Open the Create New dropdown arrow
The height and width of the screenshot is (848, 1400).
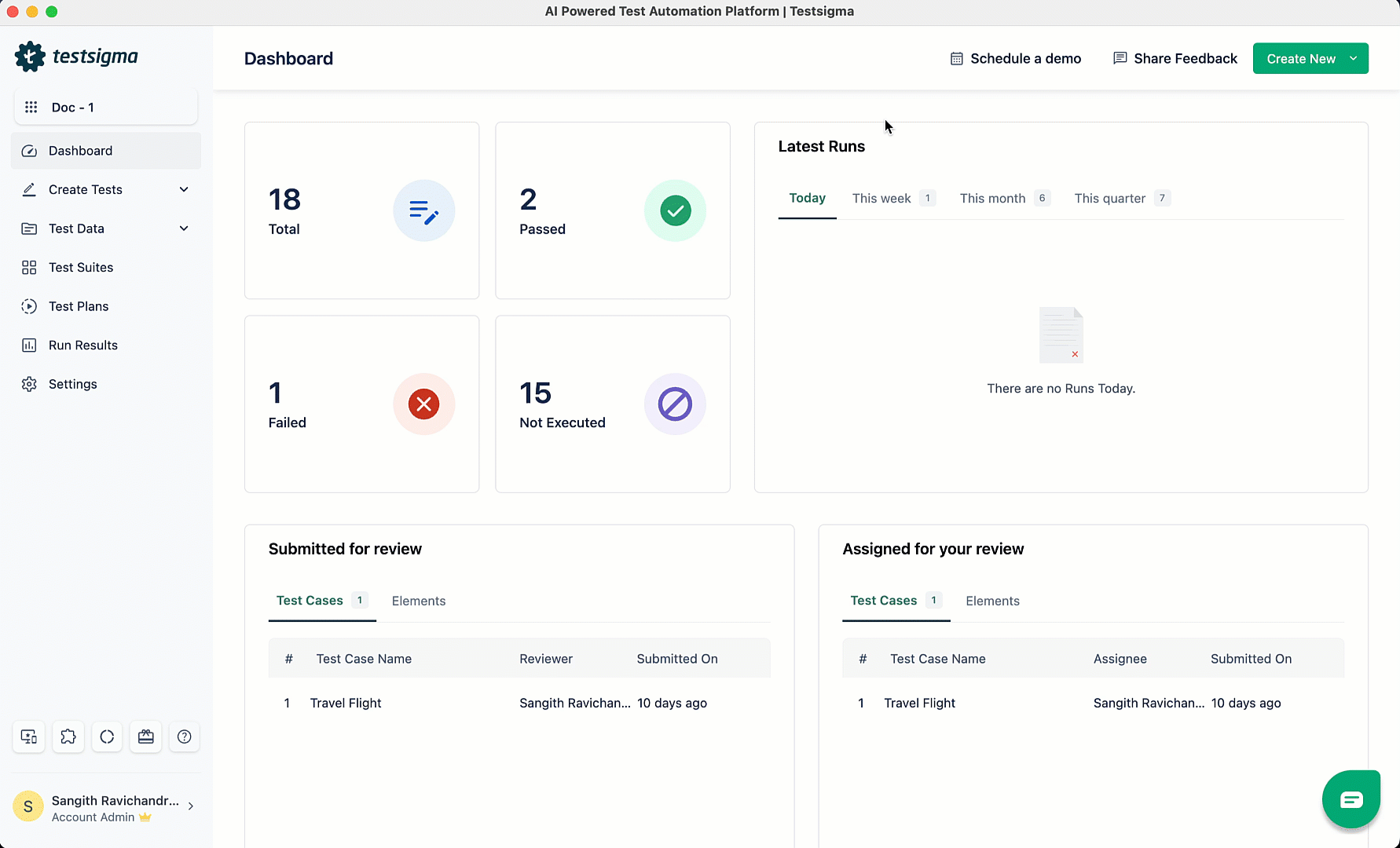[x=1353, y=58]
